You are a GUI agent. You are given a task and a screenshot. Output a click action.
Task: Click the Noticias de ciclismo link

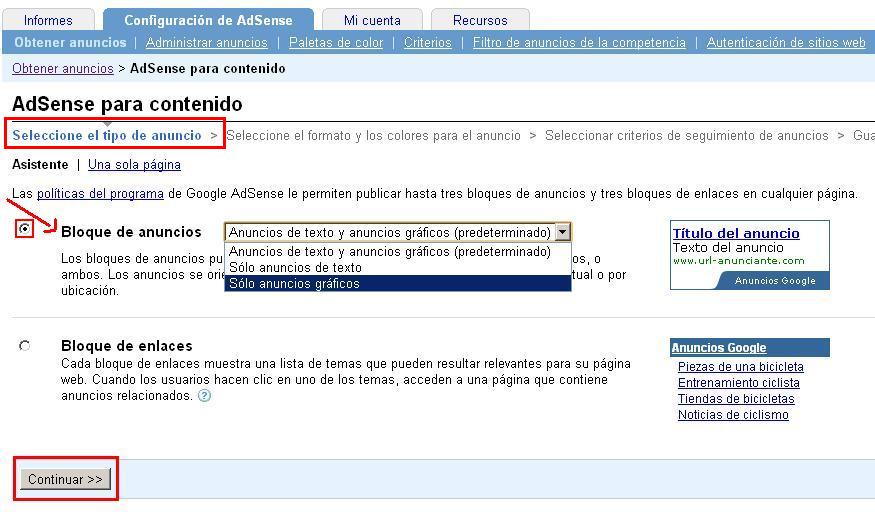tap(733, 415)
